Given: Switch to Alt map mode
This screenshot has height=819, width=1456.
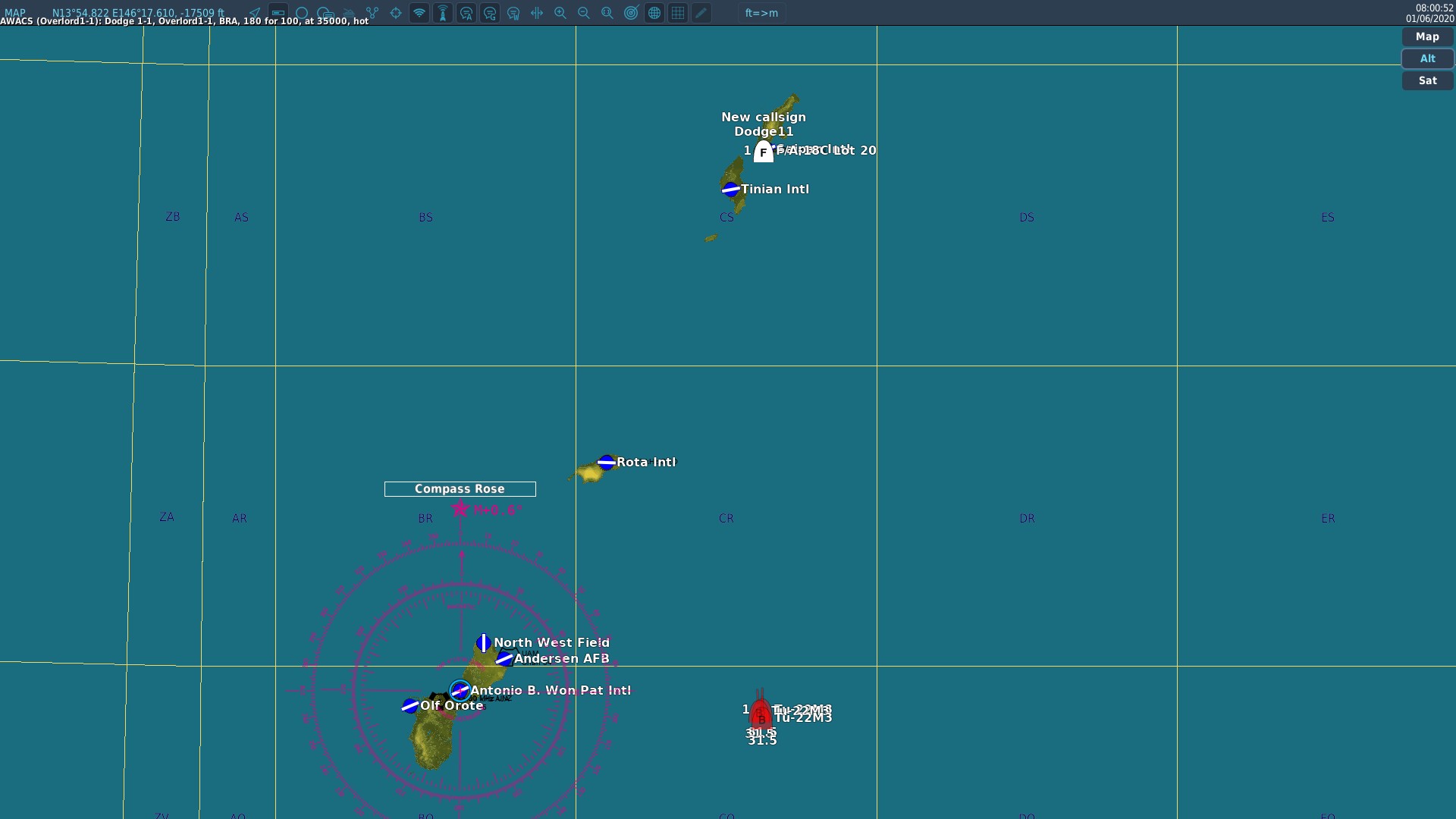Looking at the screenshot, I should [1427, 58].
